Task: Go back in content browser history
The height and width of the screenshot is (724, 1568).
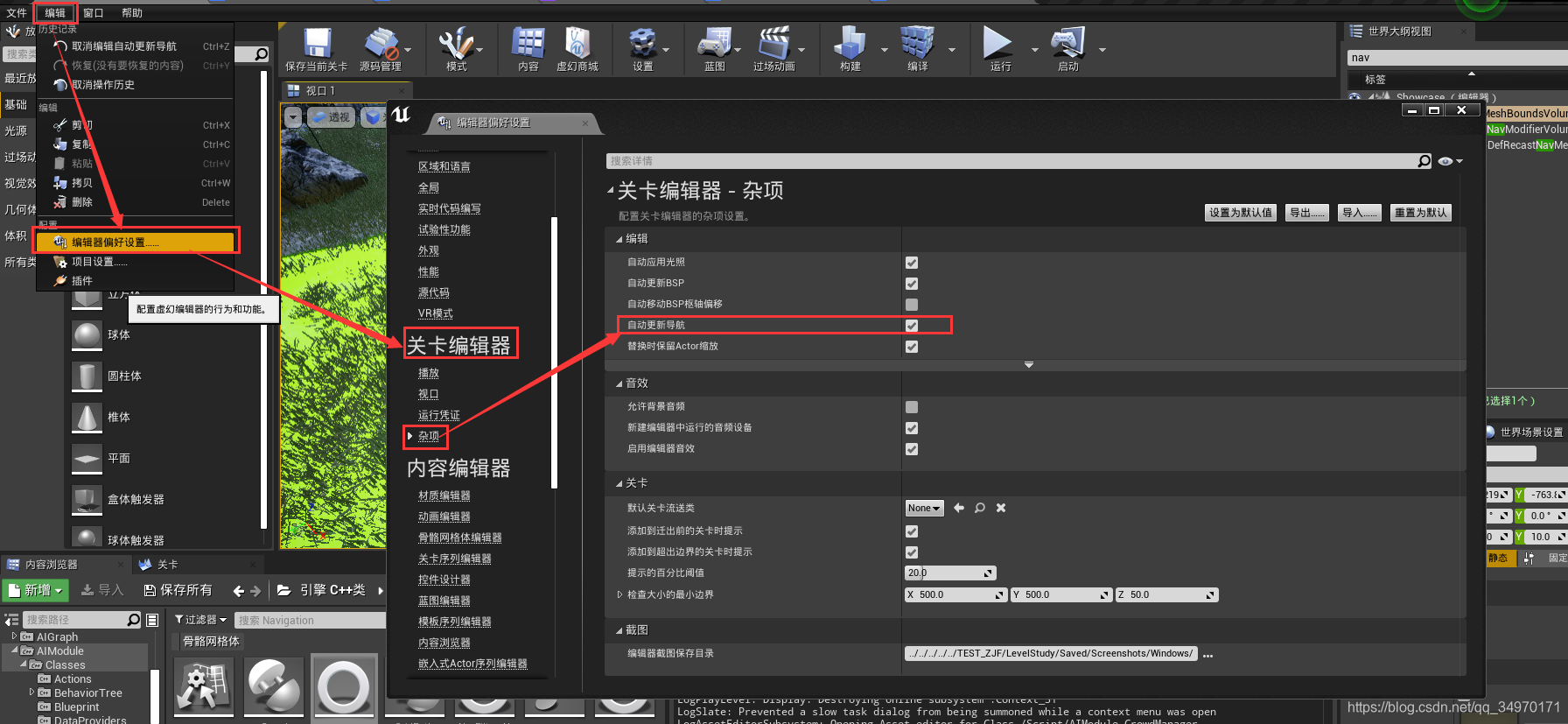Action: pos(238,591)
